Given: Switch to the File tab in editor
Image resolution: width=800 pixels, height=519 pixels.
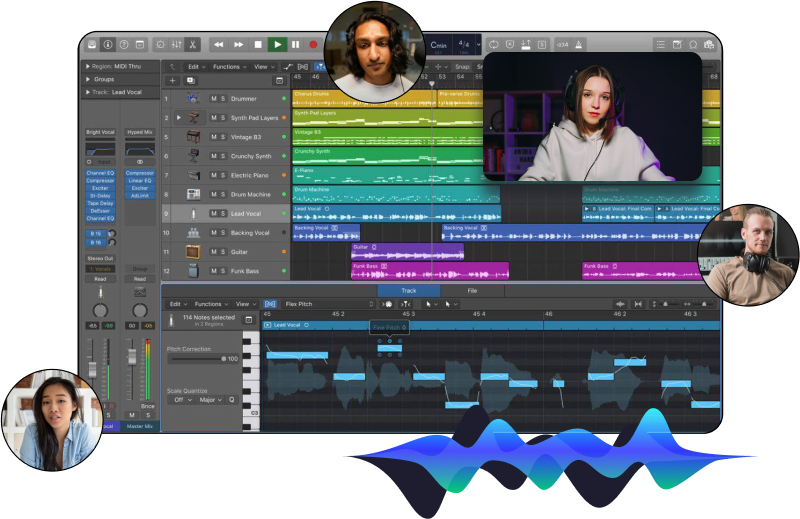Looking at the screenshot, I should [472, 291].
